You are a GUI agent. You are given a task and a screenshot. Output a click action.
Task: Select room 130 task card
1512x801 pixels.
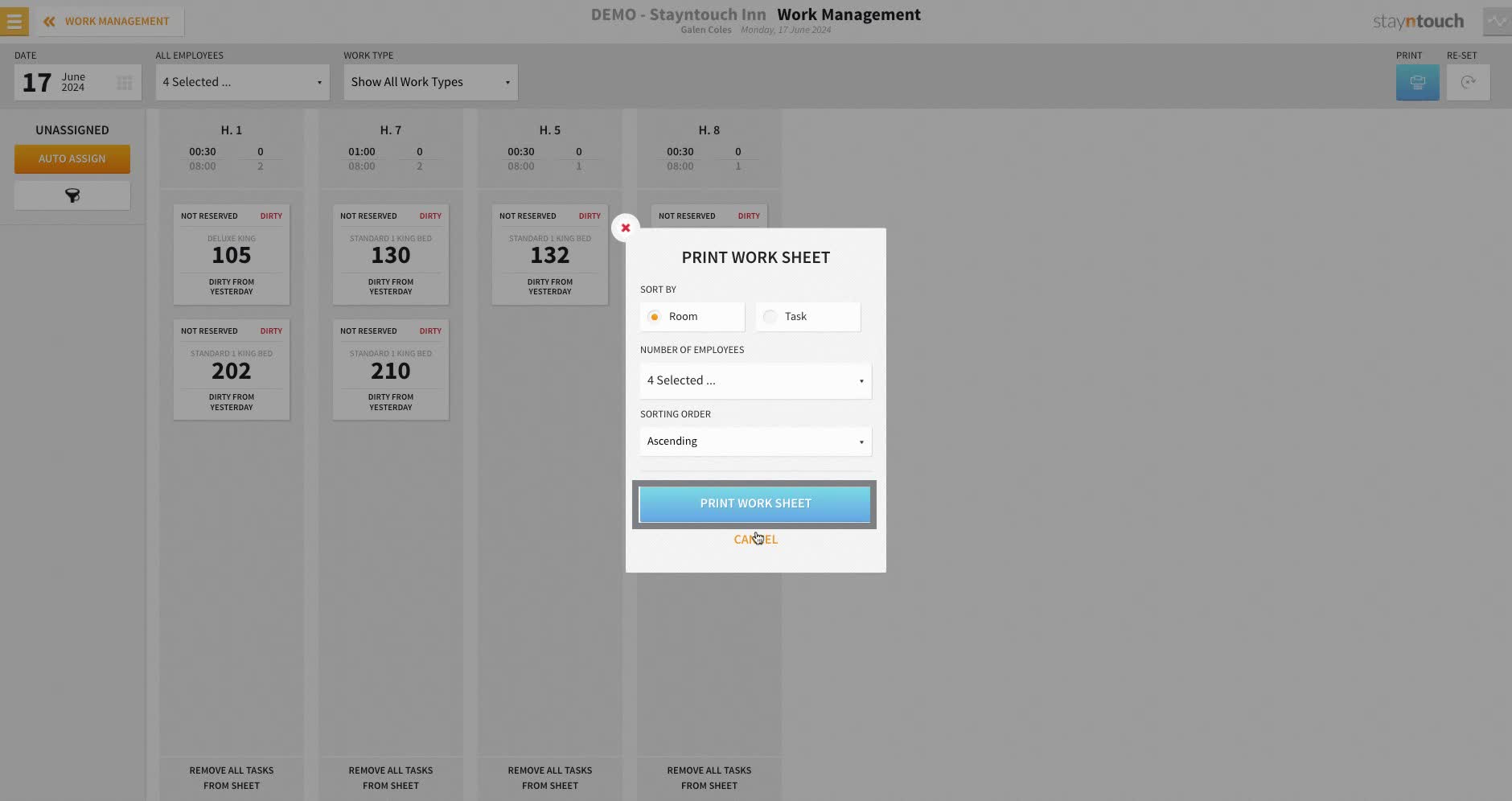[x=391, y=255]
